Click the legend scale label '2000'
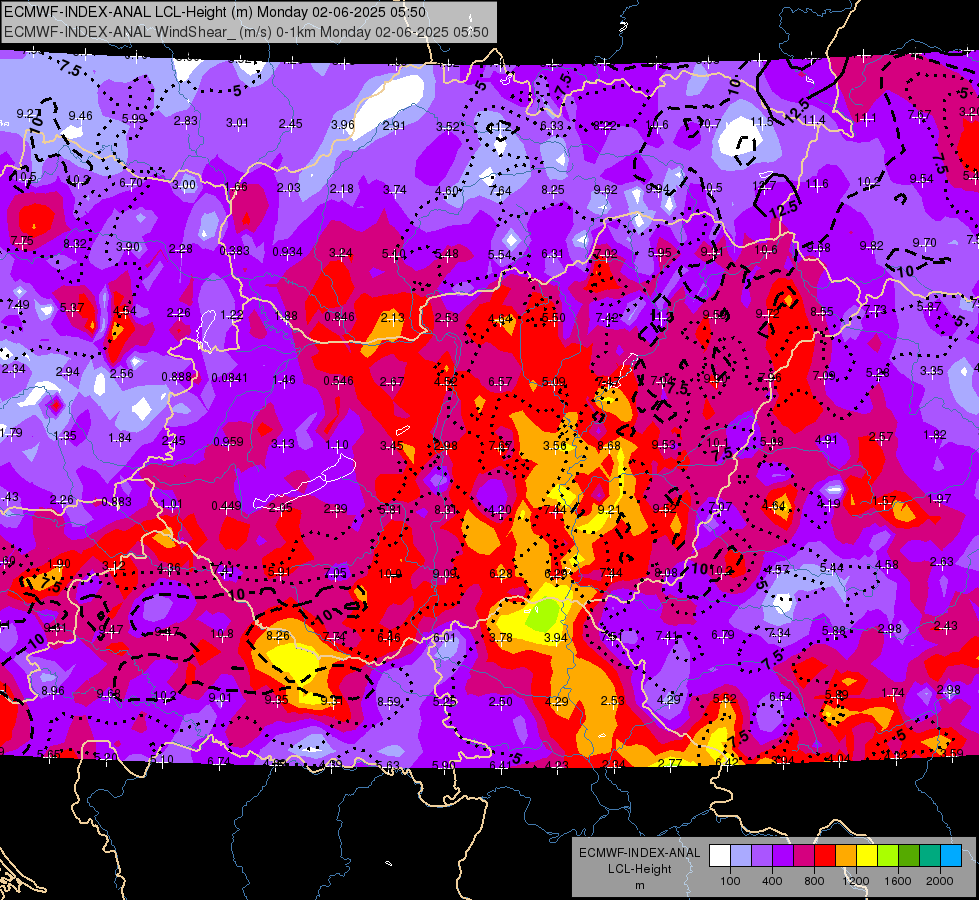Screen dimensions: 979x900 pos(940,881)
